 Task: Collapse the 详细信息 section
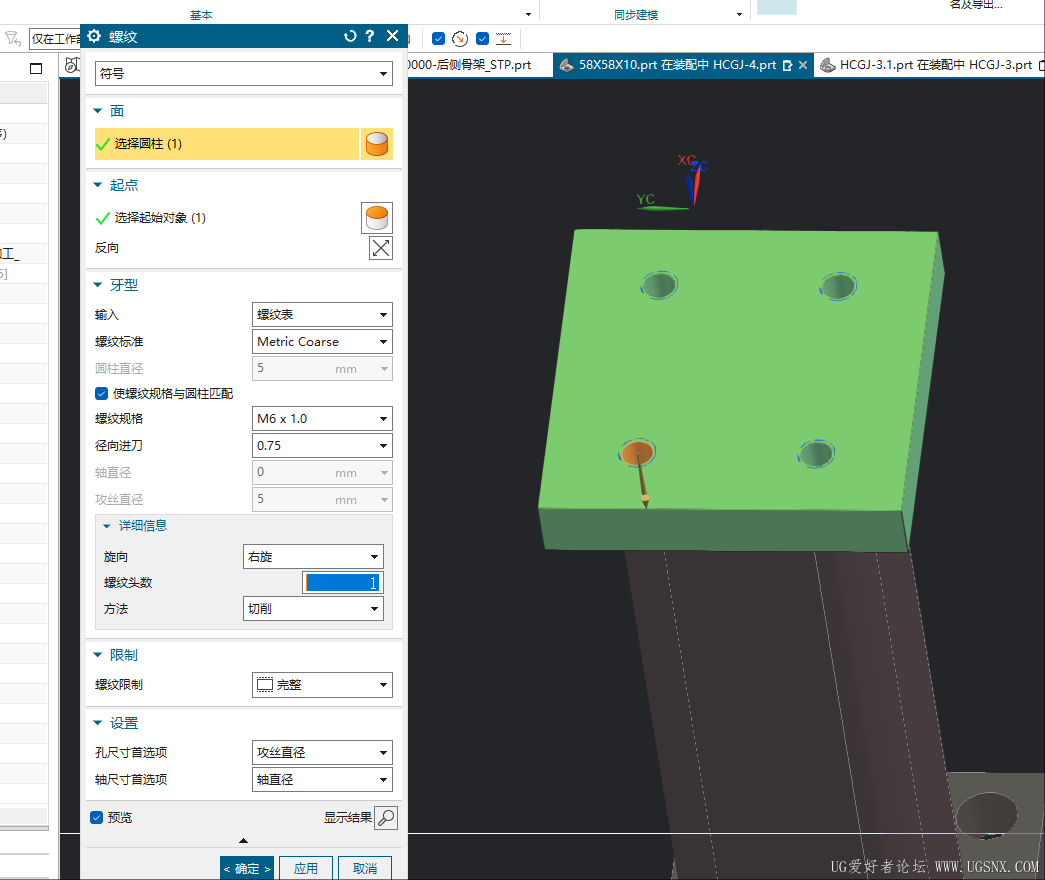107,526
